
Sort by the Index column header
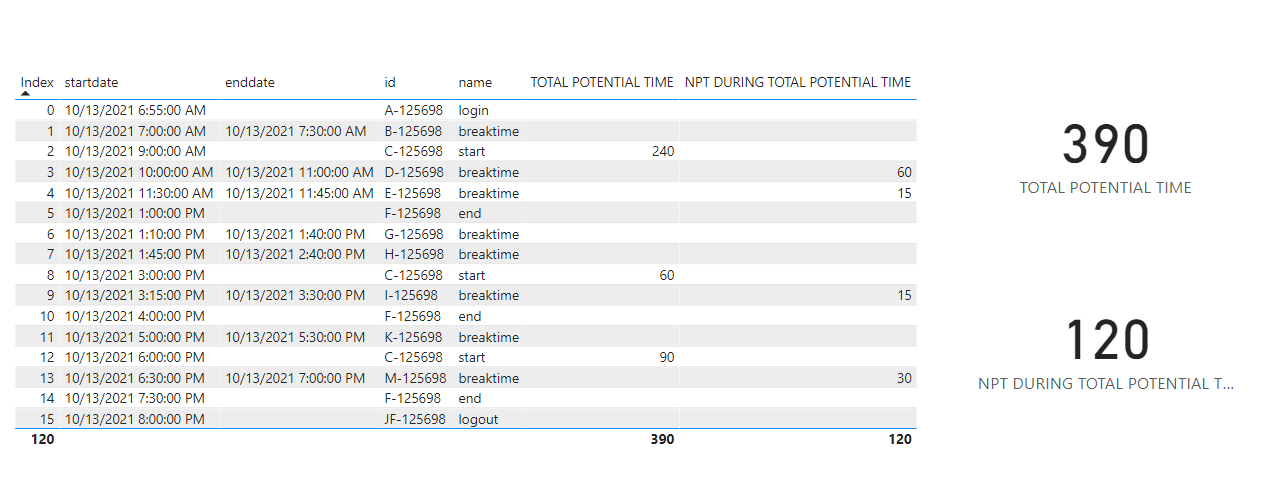coord(37,82)
